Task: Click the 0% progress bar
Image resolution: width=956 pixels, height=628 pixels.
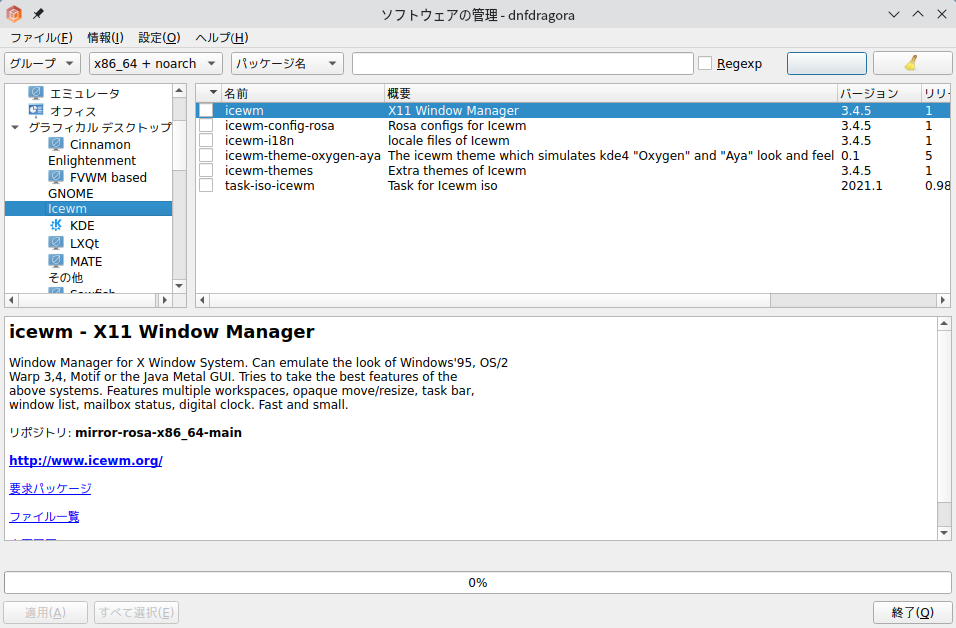Action: click(x=478, y=582)
